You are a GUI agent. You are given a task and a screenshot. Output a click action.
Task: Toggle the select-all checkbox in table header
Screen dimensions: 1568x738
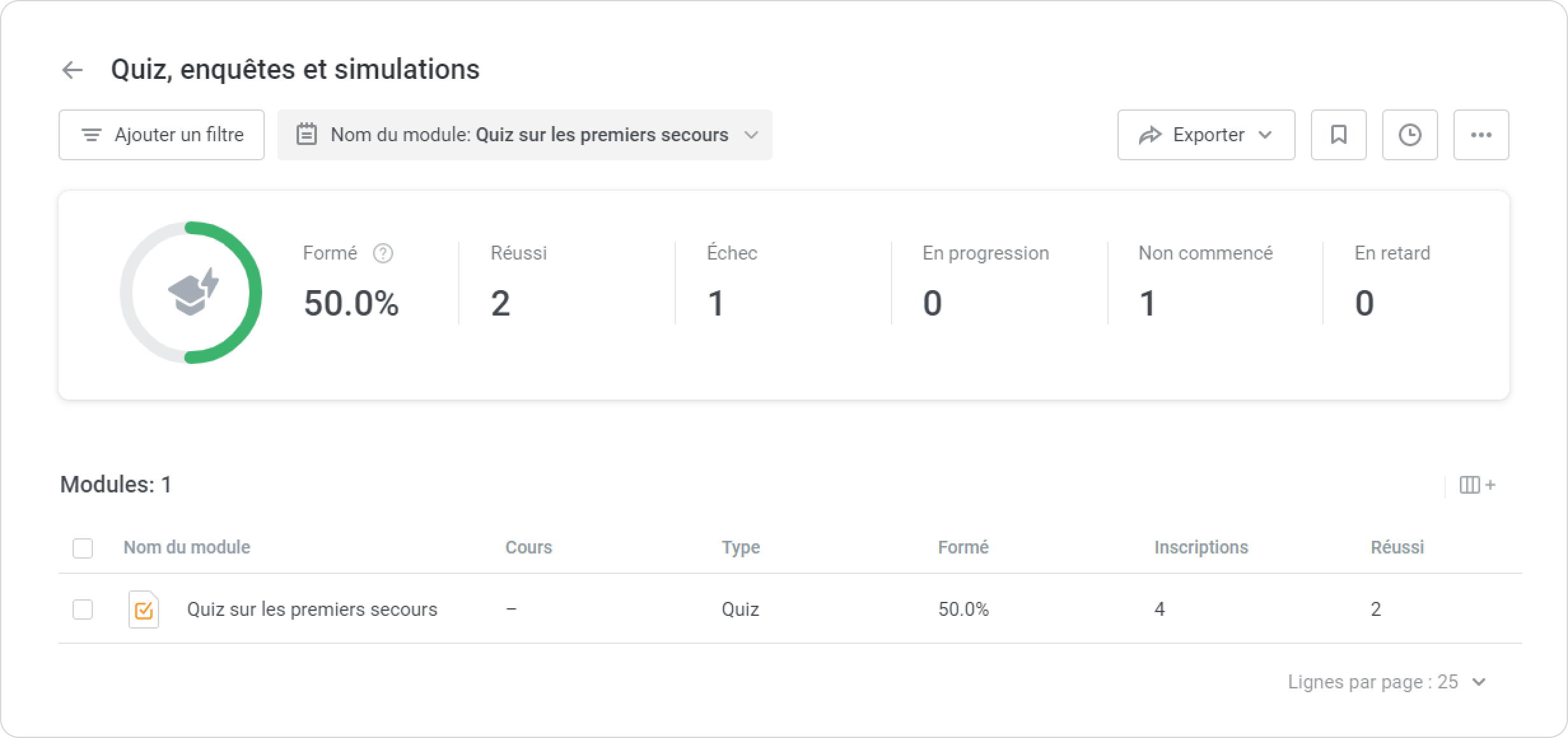pos(83,548)
